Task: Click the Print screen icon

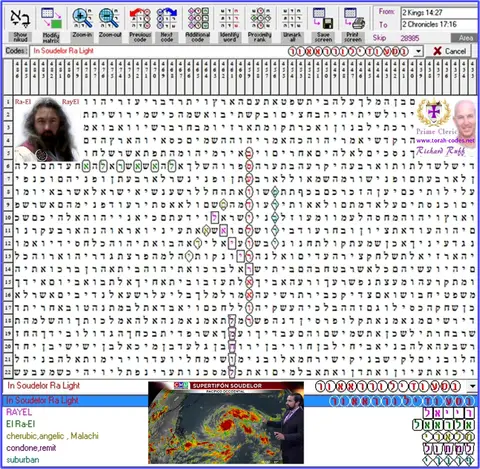Action: pyautogui.click(x=353, y=25)
